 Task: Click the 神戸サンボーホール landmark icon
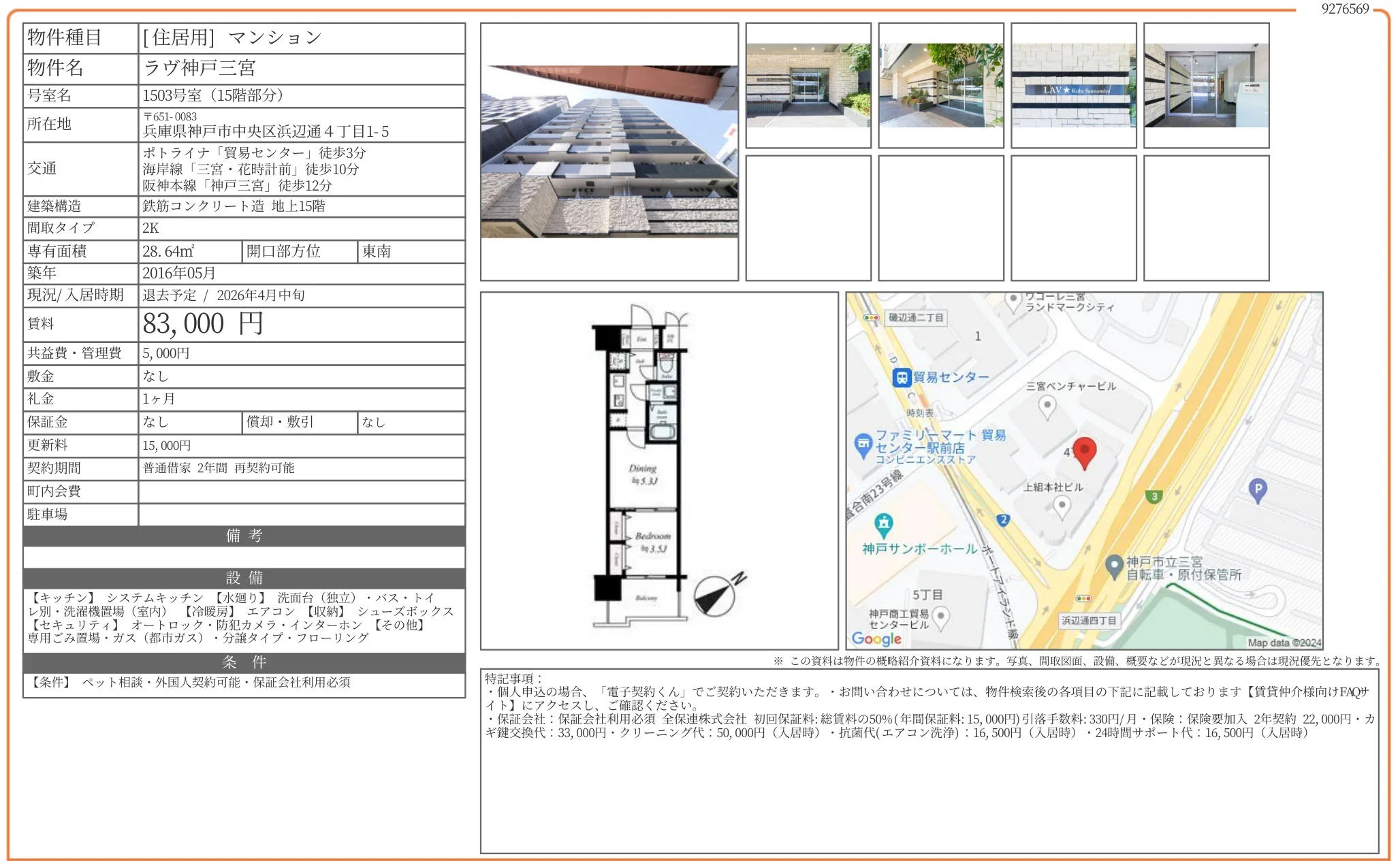883,524
